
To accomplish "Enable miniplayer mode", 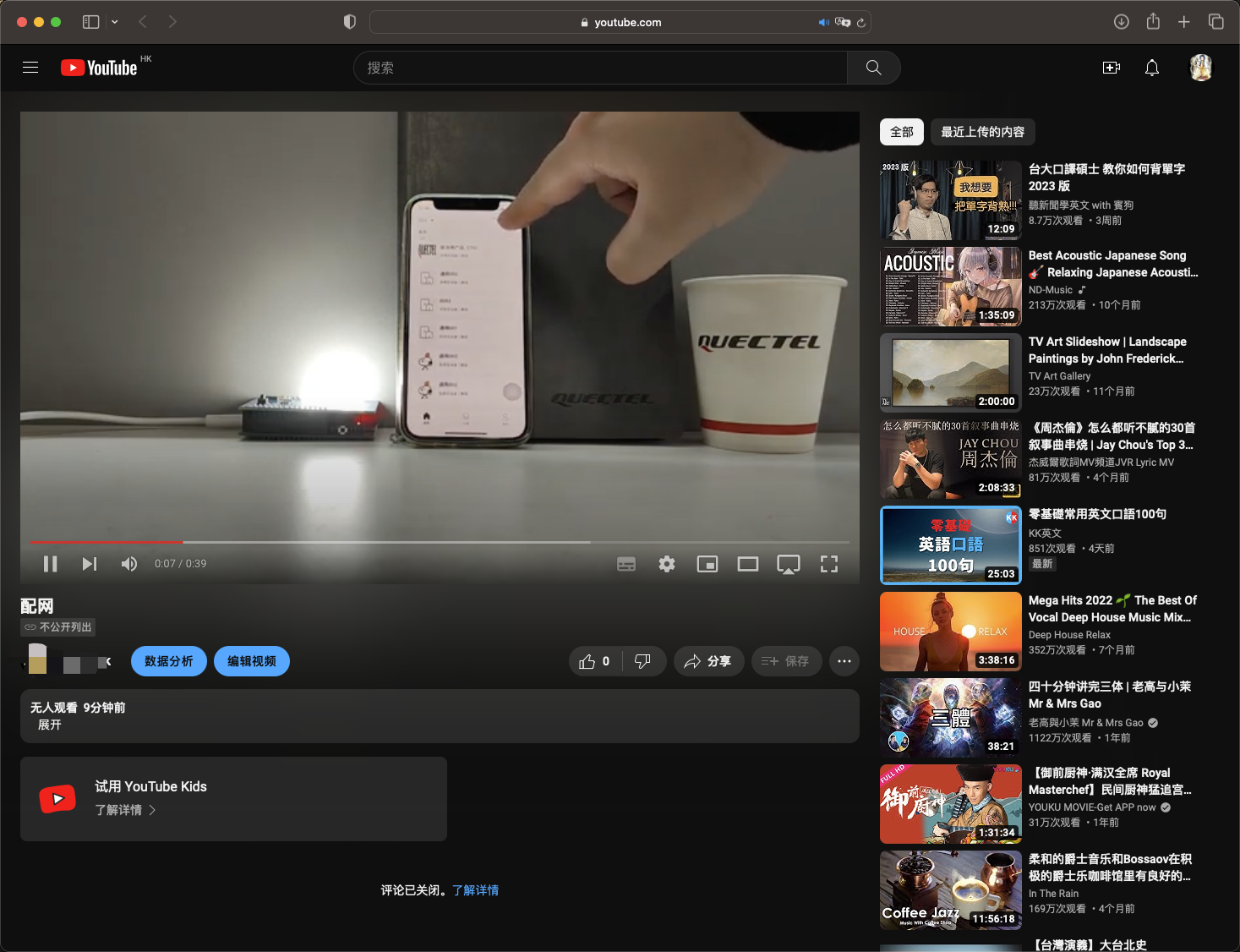I will 707,564.
